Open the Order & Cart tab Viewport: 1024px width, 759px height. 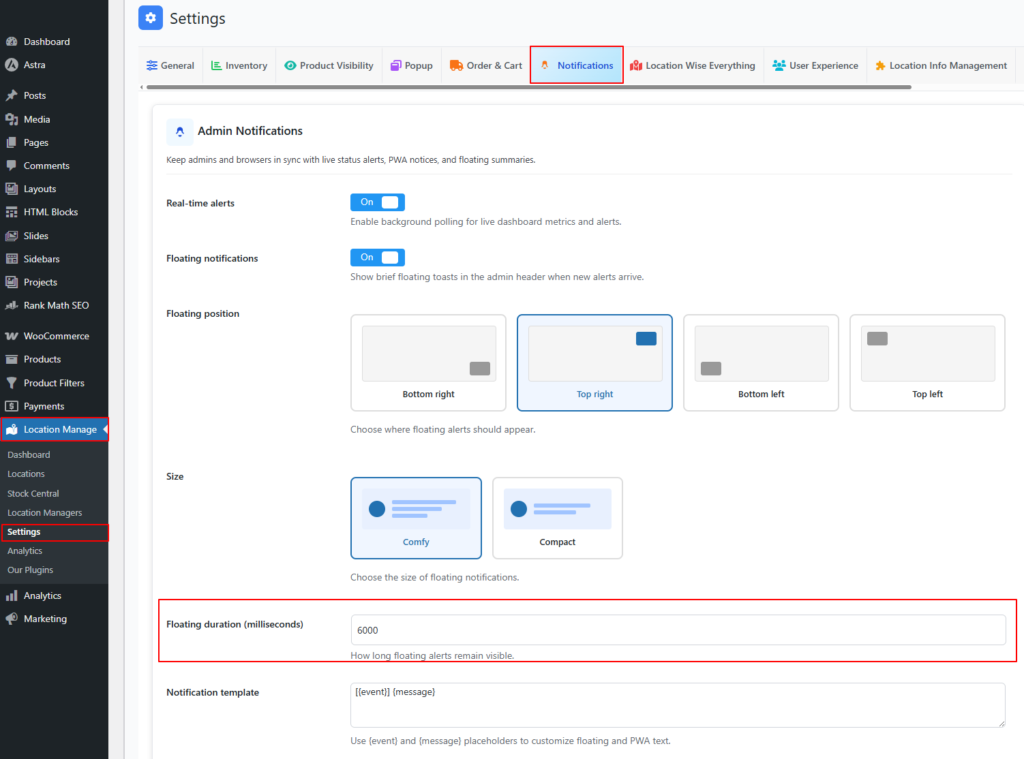coord(486,66)
